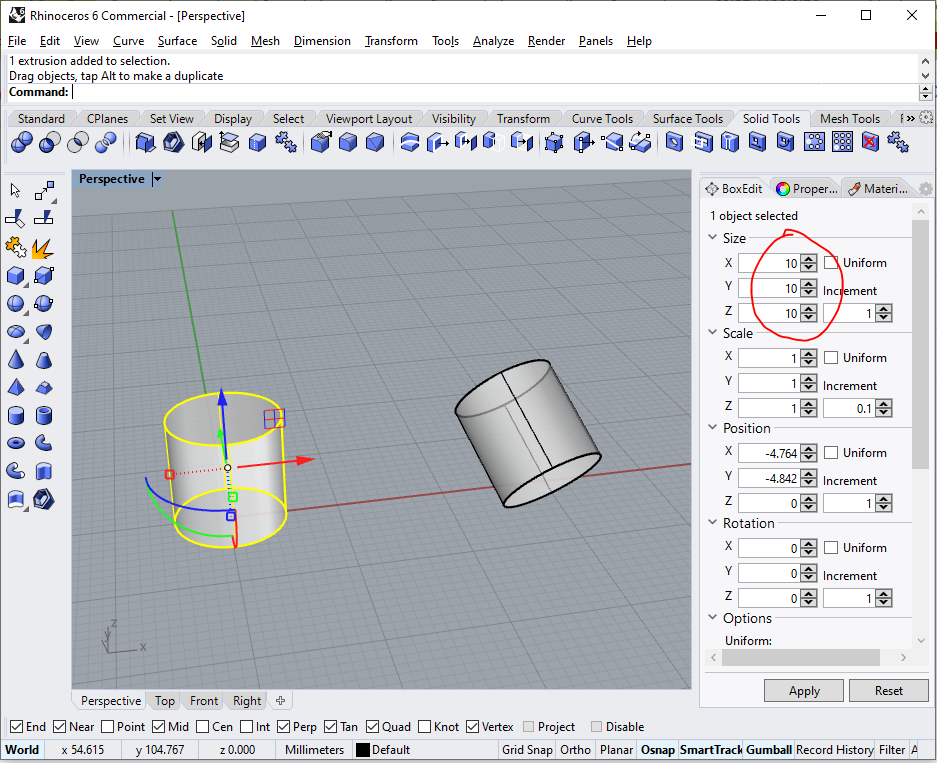Pick the Cylinder solid tool
937x763 pixels.
coord(16,415)
